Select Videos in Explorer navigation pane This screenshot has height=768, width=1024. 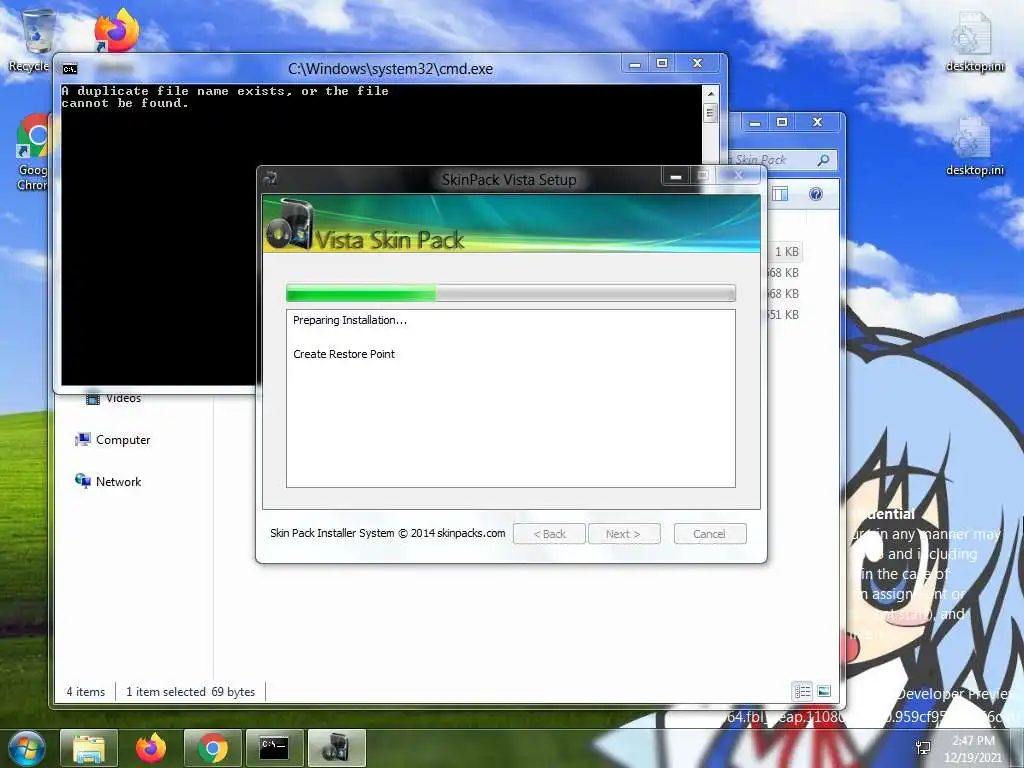(114, 398)
